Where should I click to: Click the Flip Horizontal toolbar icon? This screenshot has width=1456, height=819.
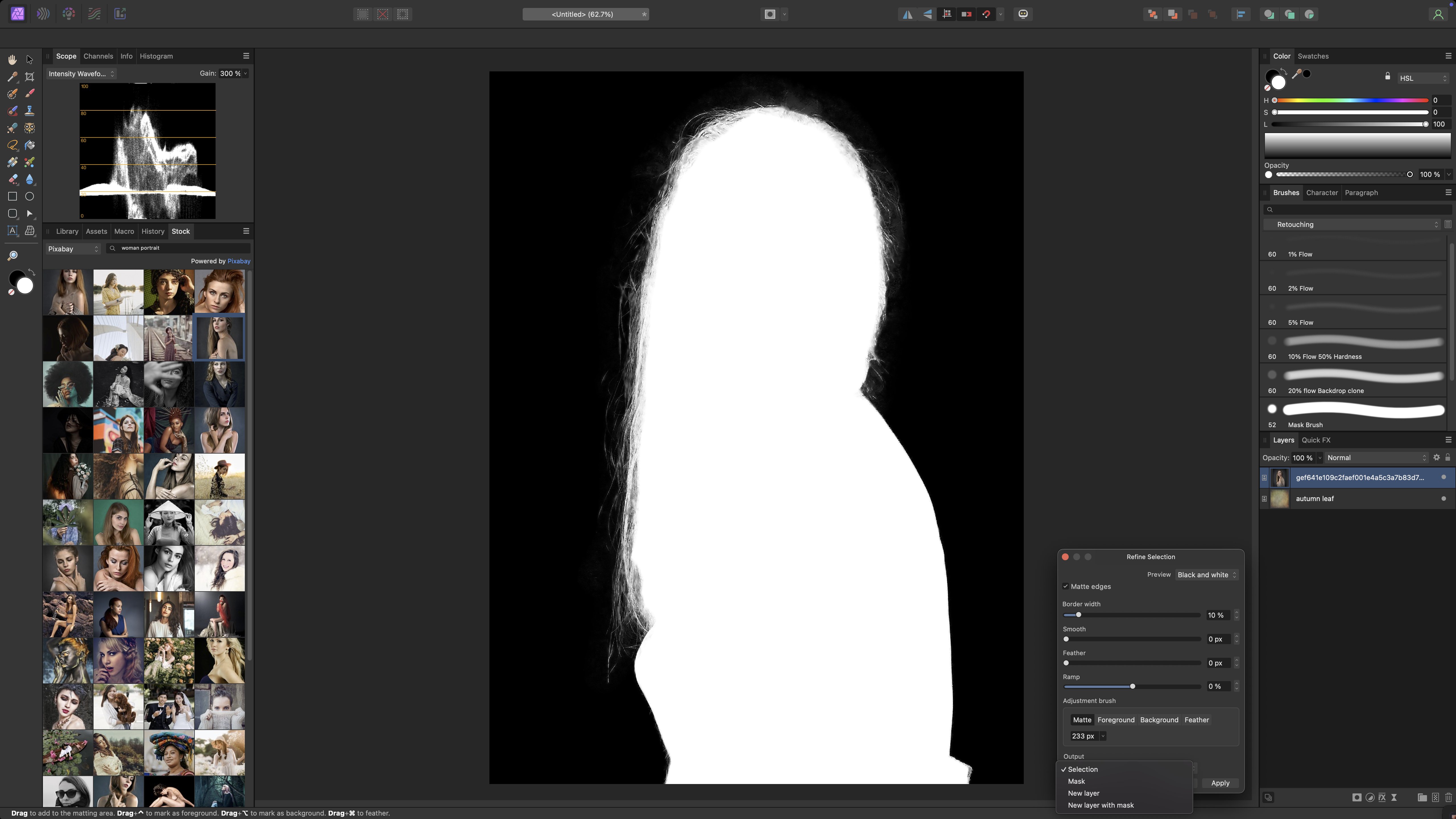907,14
